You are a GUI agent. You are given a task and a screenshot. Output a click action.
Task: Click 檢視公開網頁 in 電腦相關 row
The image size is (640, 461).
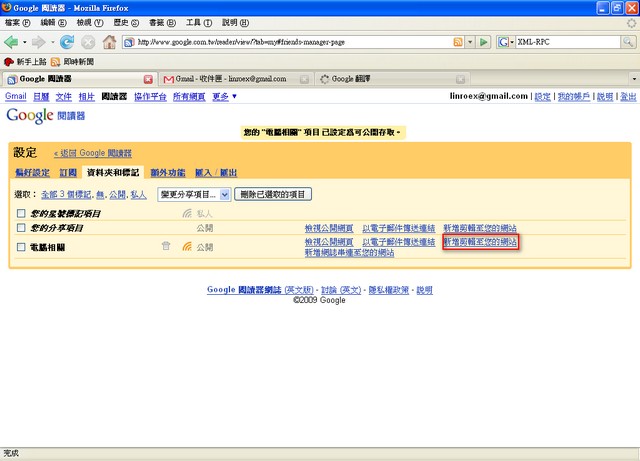coord(329,242)
